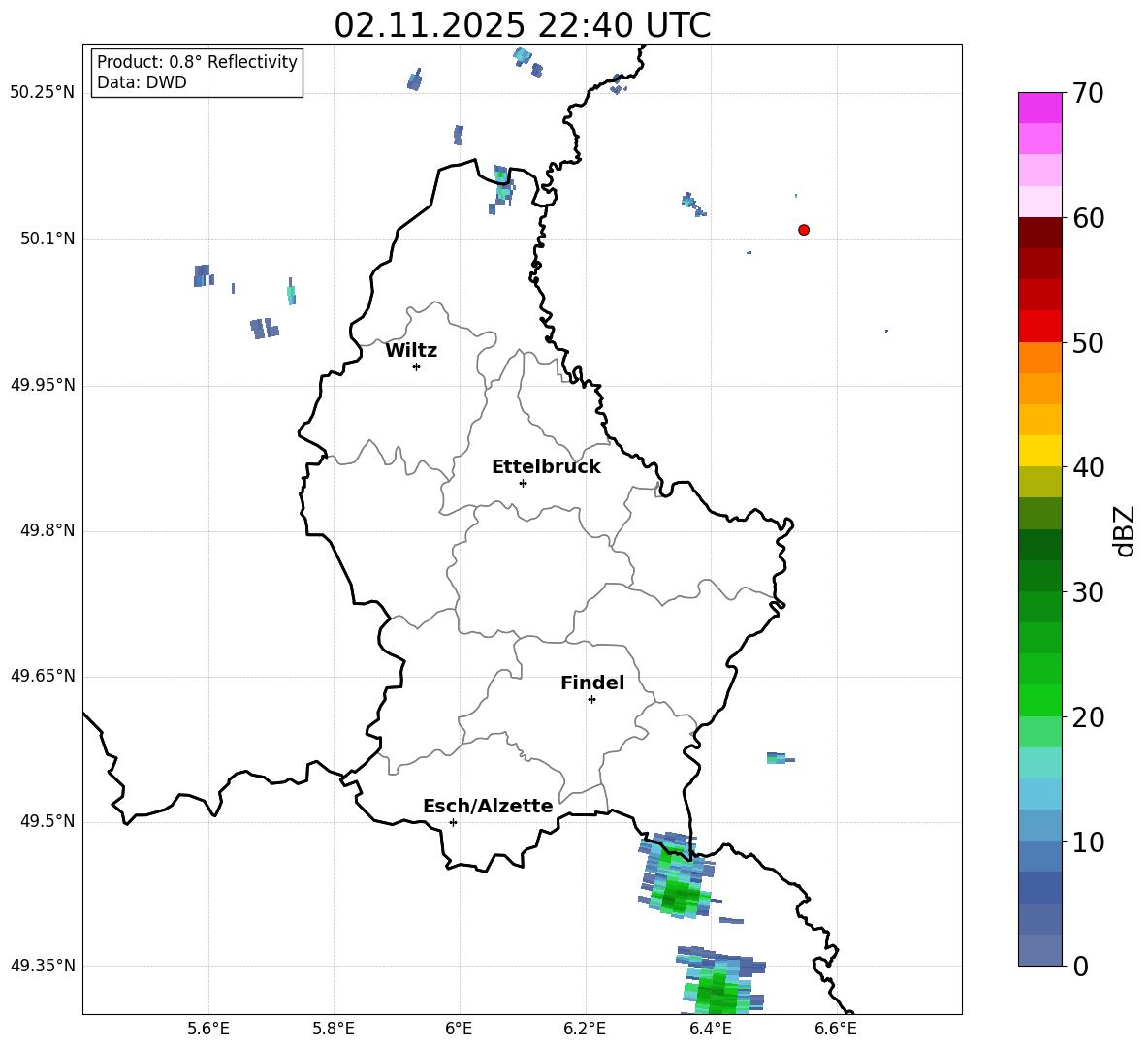Click the colorbar tick label 70

coord(1088,93)
